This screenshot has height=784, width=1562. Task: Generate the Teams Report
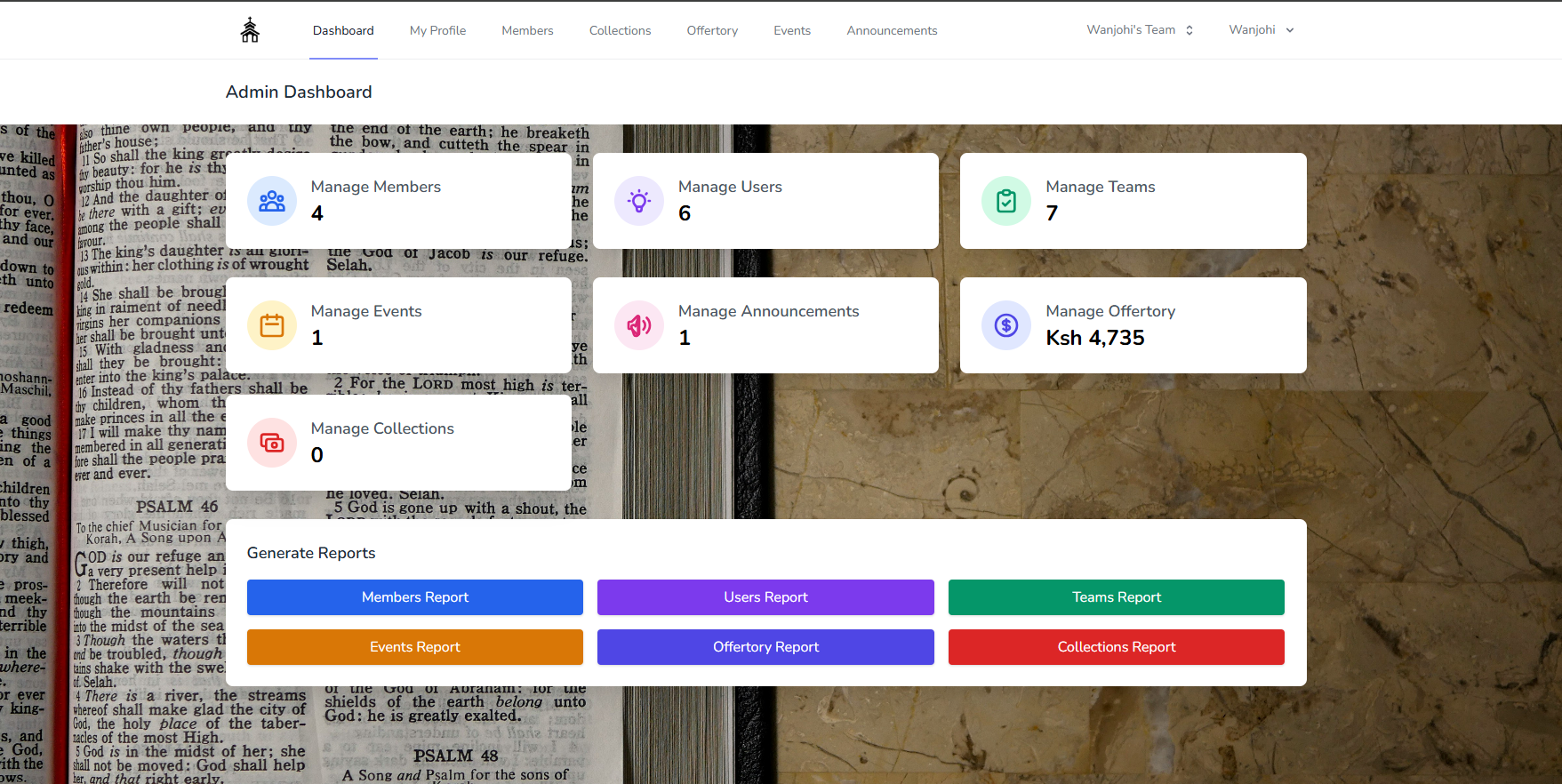[1117, 597]
